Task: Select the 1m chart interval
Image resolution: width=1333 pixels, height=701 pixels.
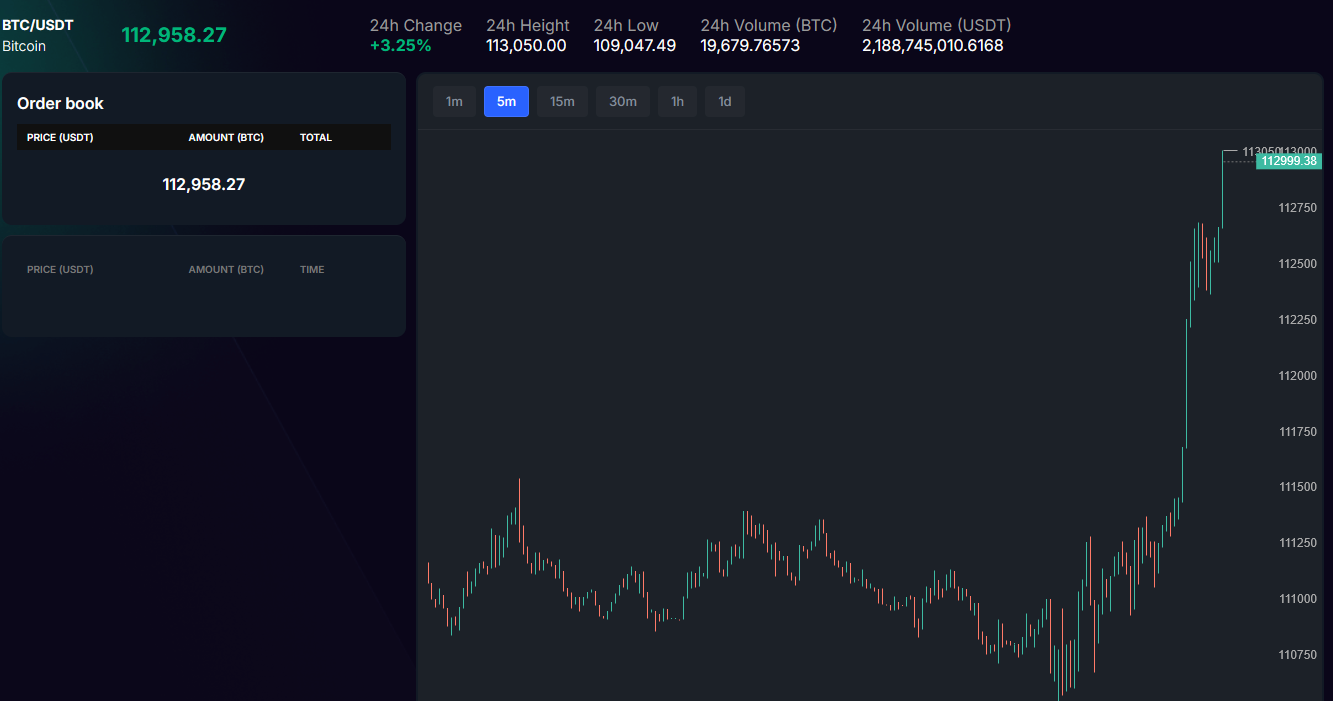Action: 454,101
